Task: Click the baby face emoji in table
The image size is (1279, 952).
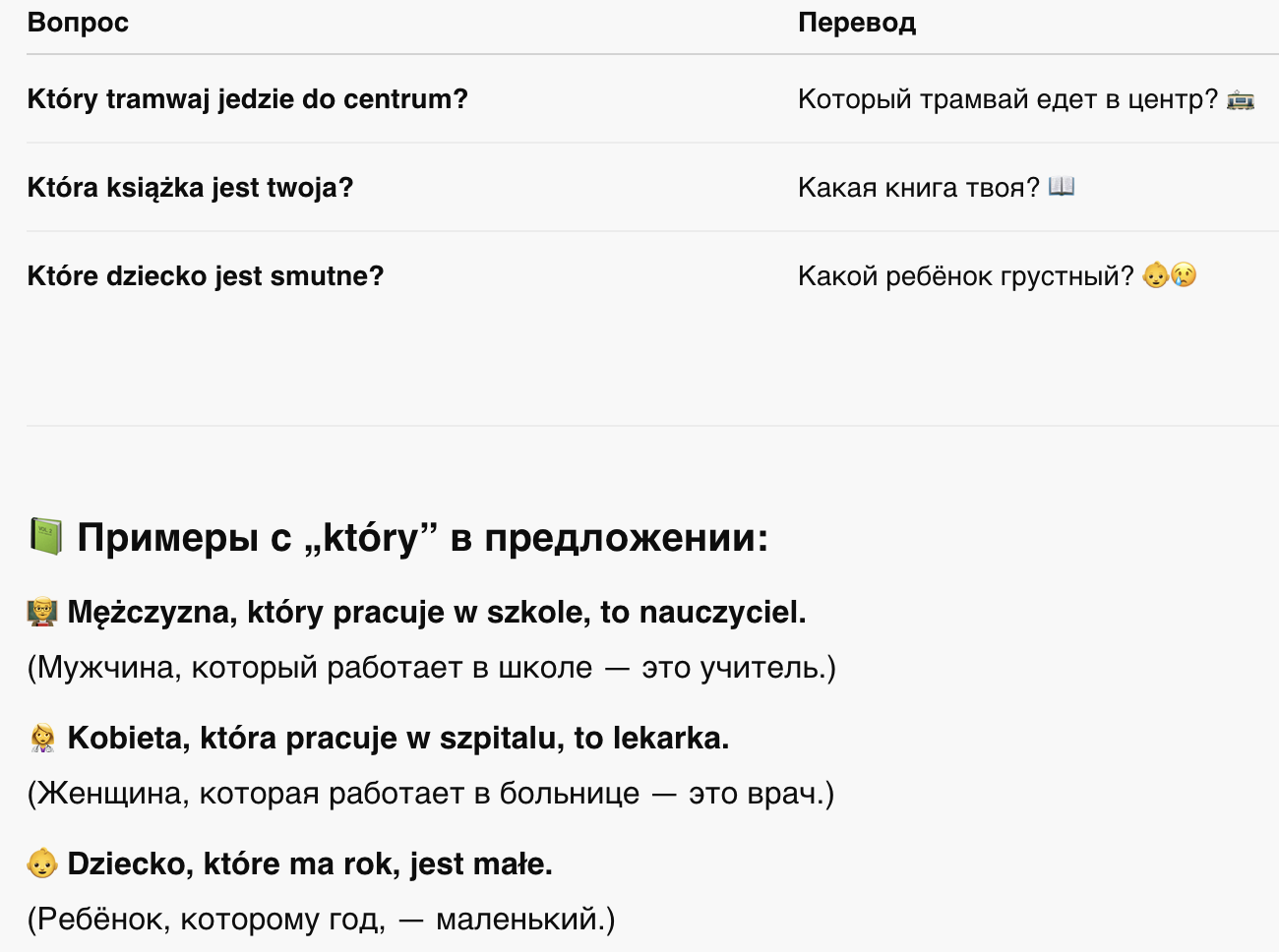Action: pyautogui.click(x=1156, y=275)
